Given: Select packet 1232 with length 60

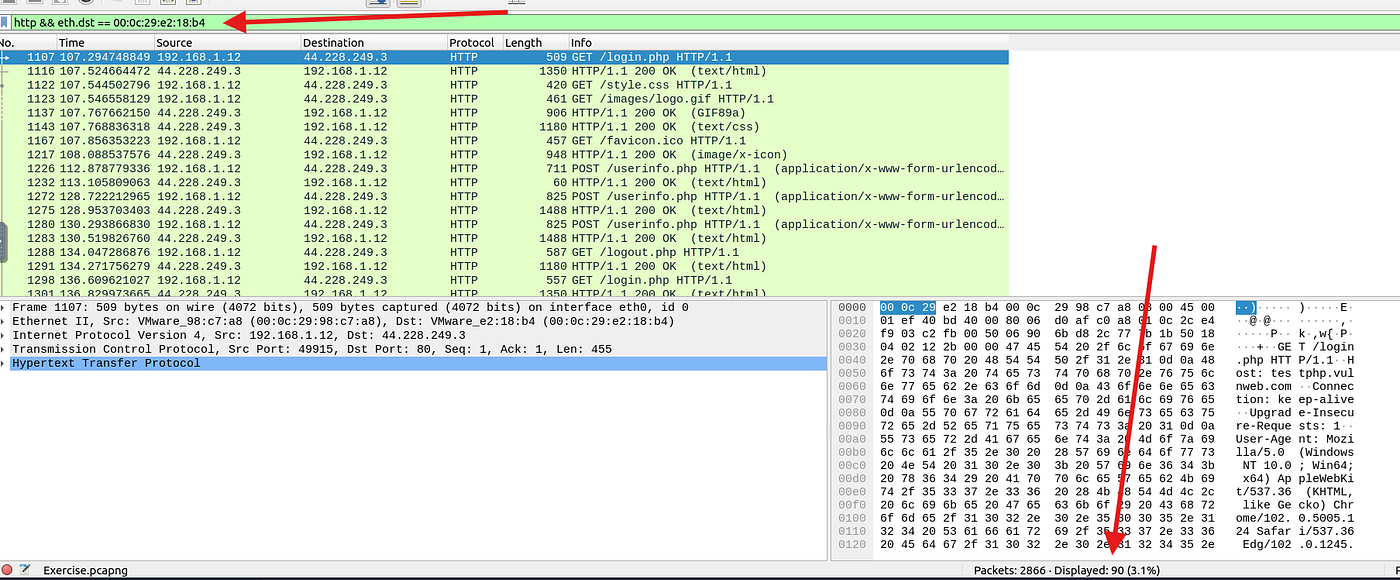Looking at the screenshot, I should pos(504,183).
